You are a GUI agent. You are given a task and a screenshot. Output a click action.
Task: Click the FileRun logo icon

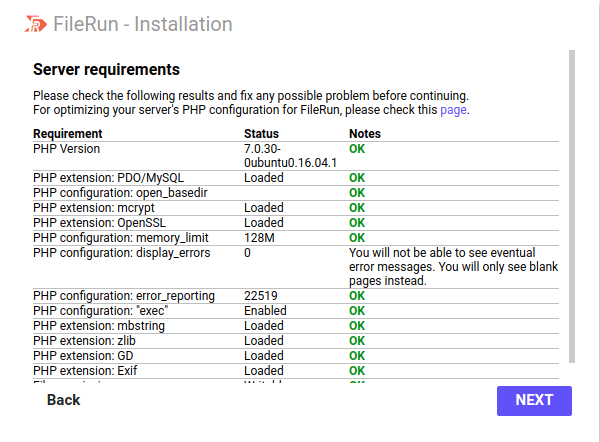tap(36, 24)
